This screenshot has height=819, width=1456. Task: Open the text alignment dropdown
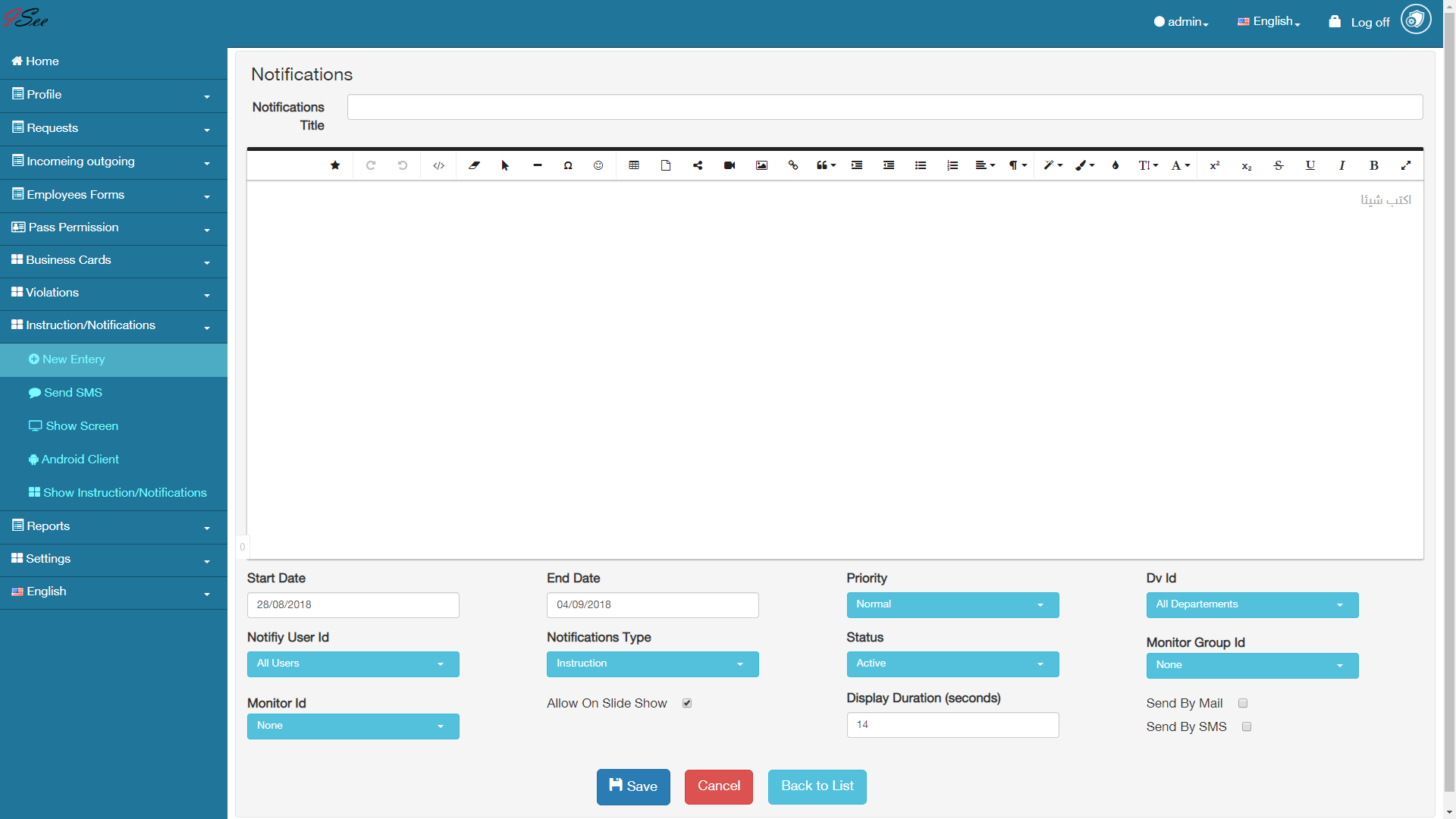click(985, 165)
